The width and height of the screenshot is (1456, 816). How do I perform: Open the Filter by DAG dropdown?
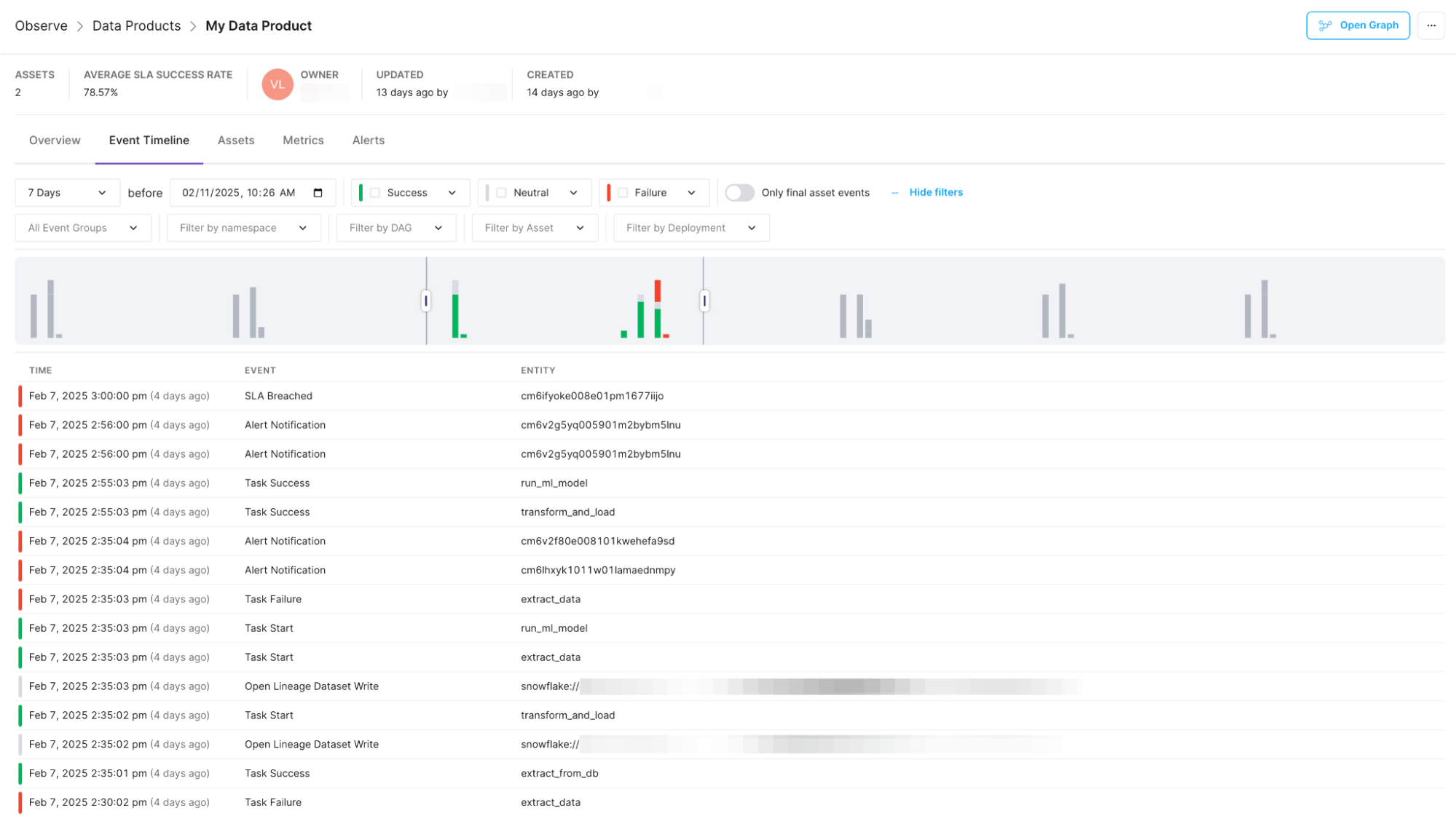pos(396,228)
